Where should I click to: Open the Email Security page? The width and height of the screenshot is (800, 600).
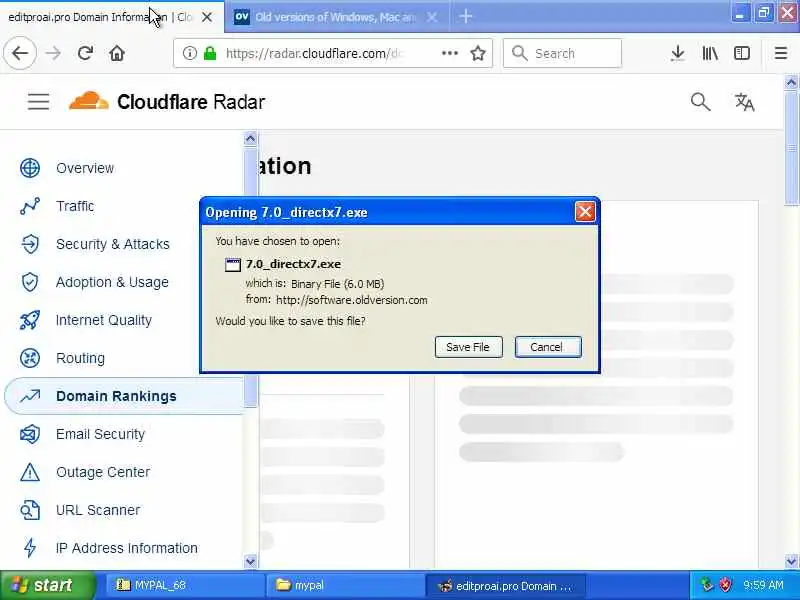[x=101, y=434]
